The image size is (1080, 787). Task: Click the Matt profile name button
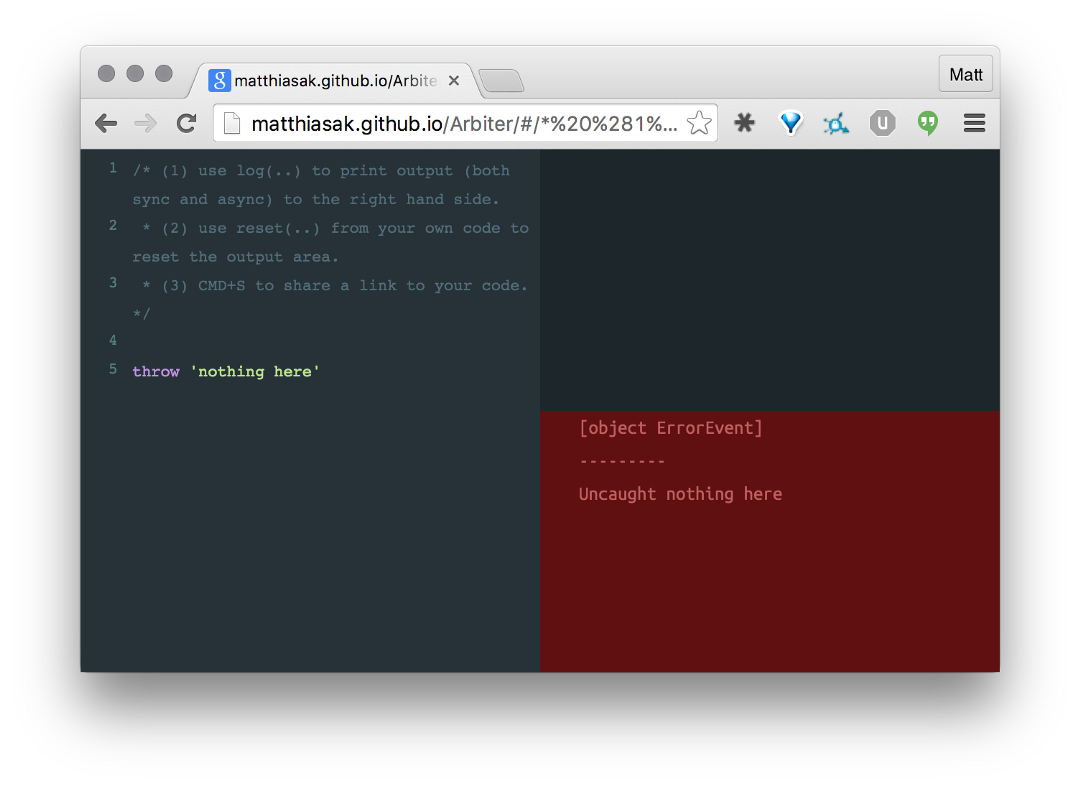(x=965, y=74)
